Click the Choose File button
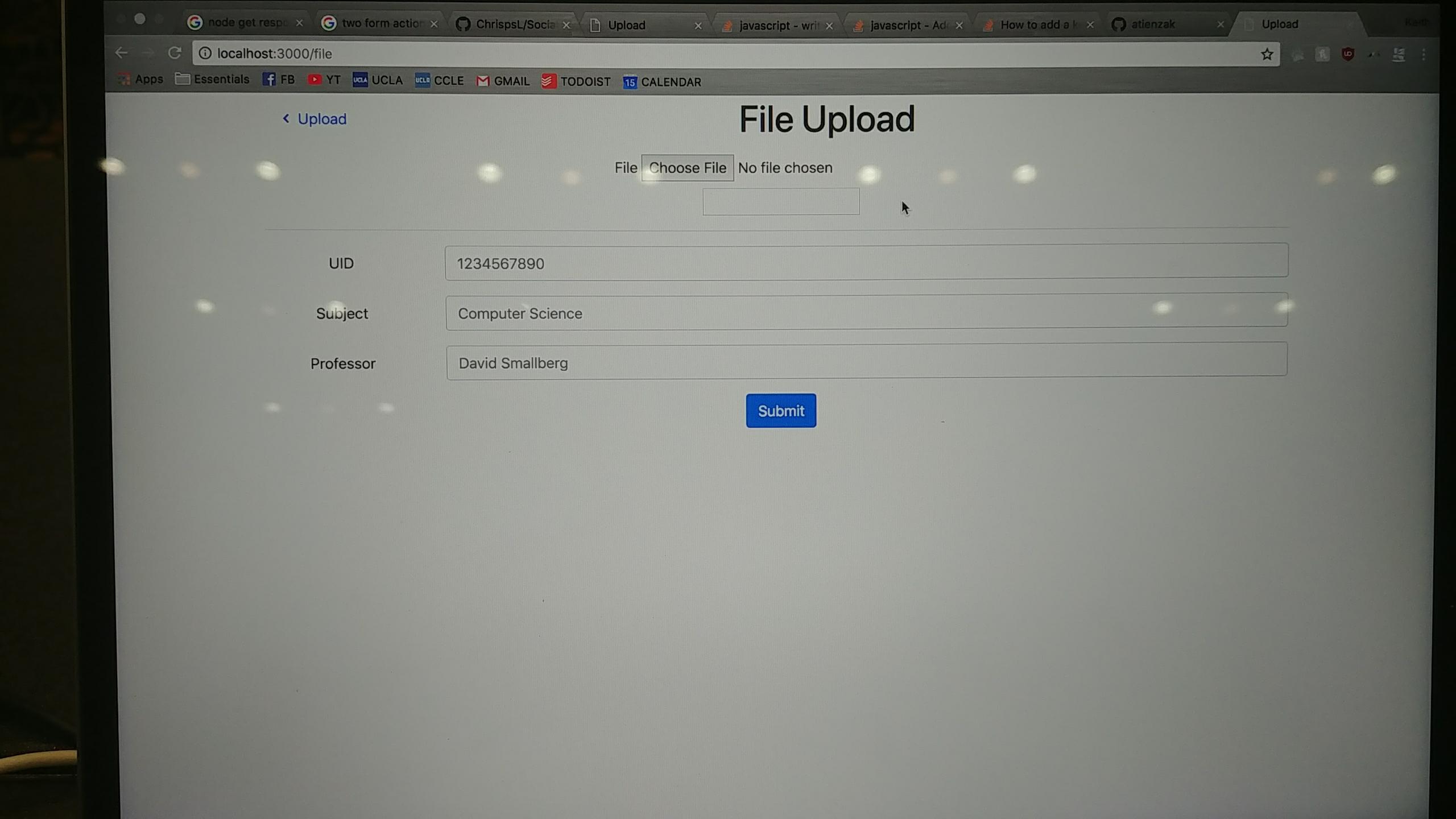This screenshot has height=819, width=1456. [687, 168]
